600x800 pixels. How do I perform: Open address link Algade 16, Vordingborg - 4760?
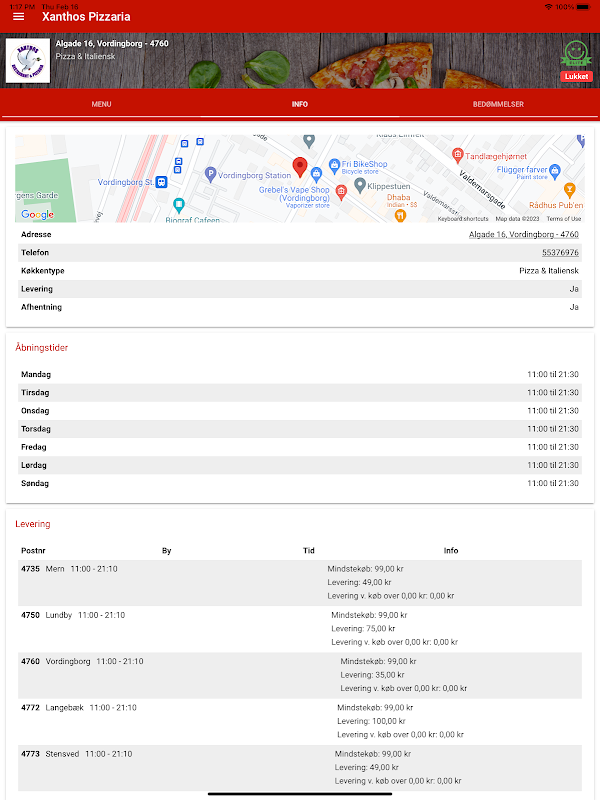coord(523,235)
